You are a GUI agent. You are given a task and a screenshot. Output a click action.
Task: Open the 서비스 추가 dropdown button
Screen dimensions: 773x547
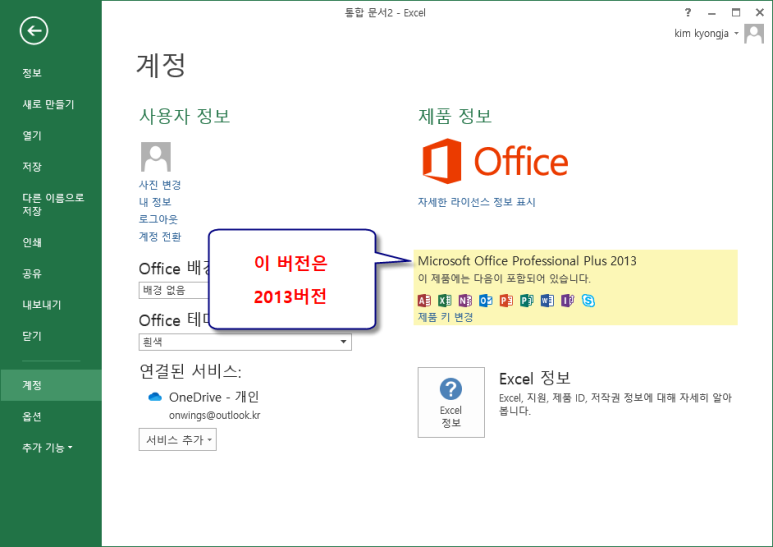(x=177, y=440)
